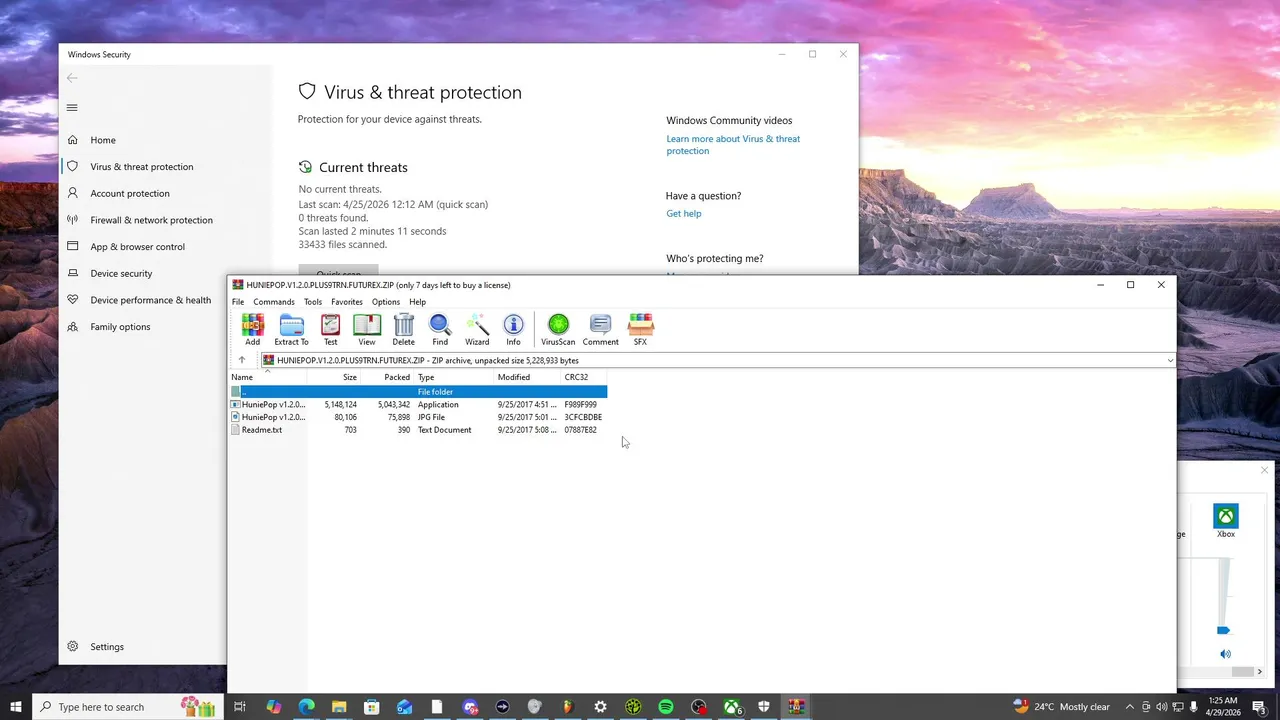The width and height of the screenshot is (1280, 720).
Task: Click the hamburger menu icon in Windows Security
Action: click(x=72, y=108)
